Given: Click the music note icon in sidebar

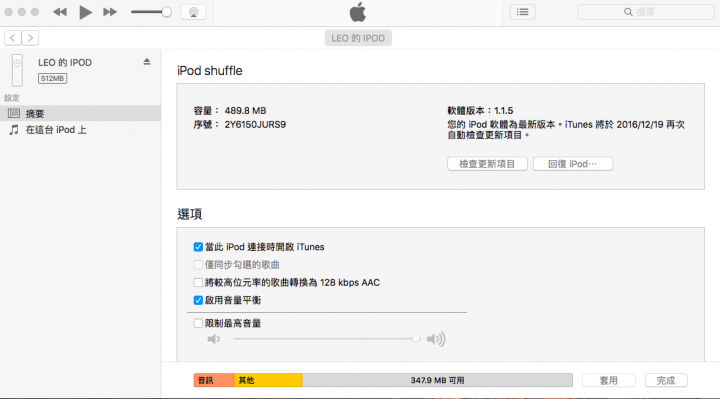Looking at the screenshot, I should point(14,129).
